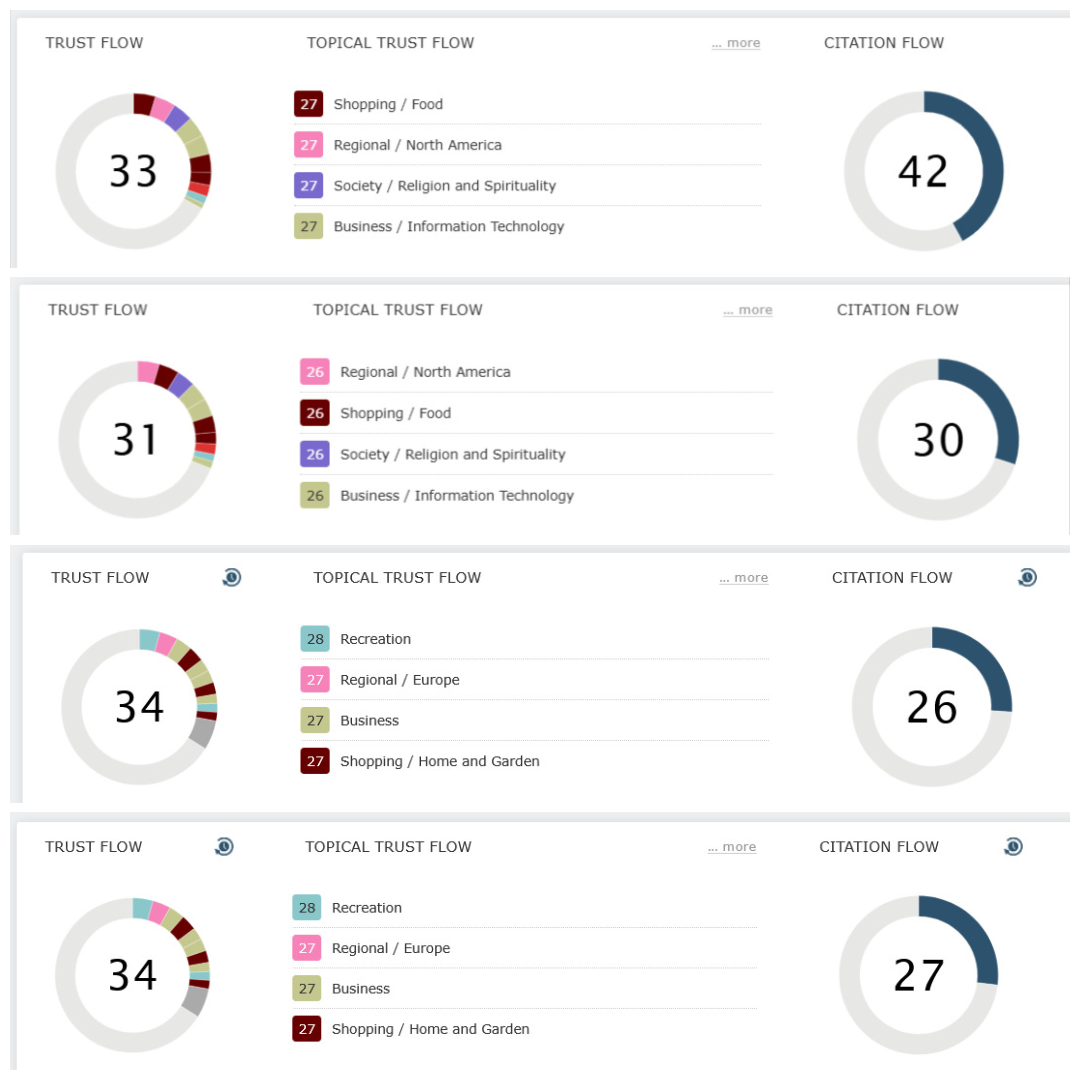
Task: Click Trust Flow history icon in Citation Flow 27 panel
Action: point(224,847)
